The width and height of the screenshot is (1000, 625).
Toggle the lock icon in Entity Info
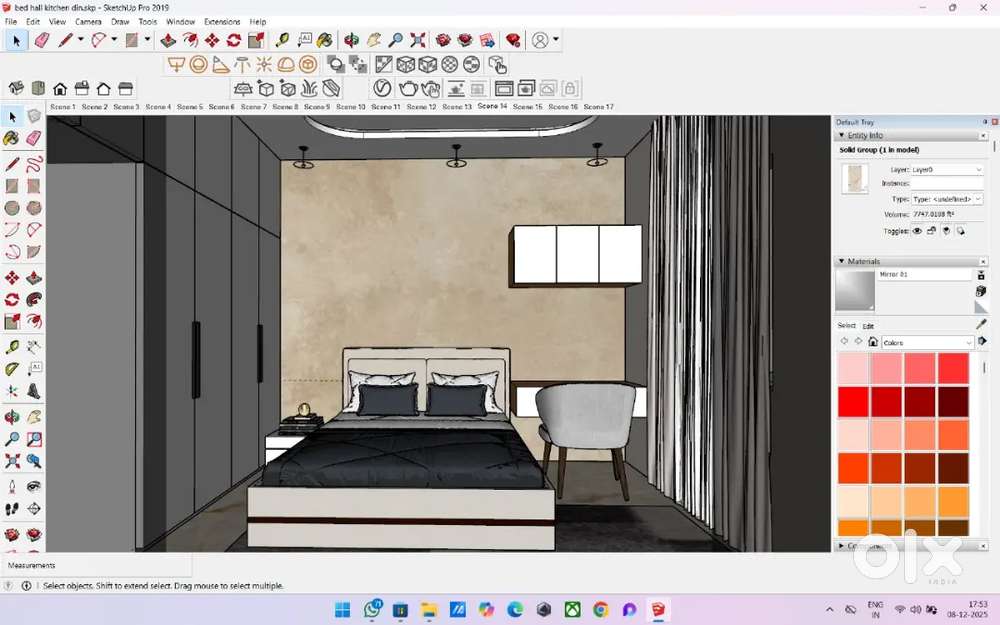pyautogui.click(x=931, y=230)
